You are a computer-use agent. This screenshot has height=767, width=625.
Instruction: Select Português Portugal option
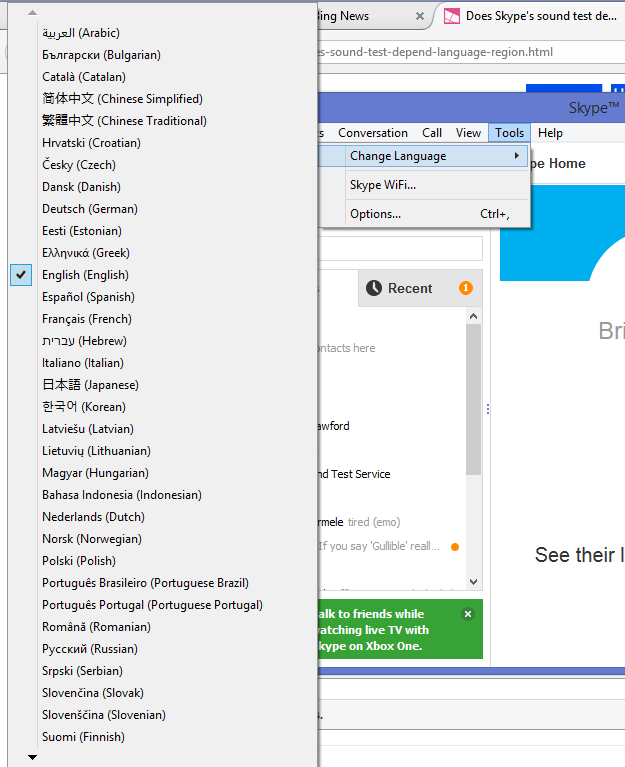(152, 605)
